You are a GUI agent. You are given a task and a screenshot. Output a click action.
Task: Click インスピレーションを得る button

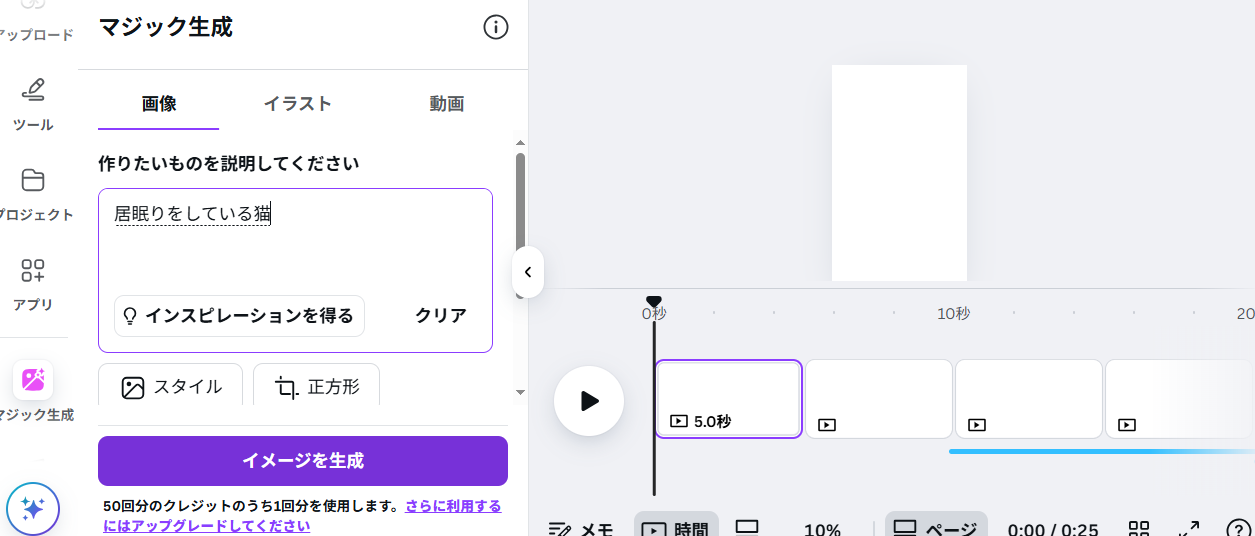coord(239,316)
